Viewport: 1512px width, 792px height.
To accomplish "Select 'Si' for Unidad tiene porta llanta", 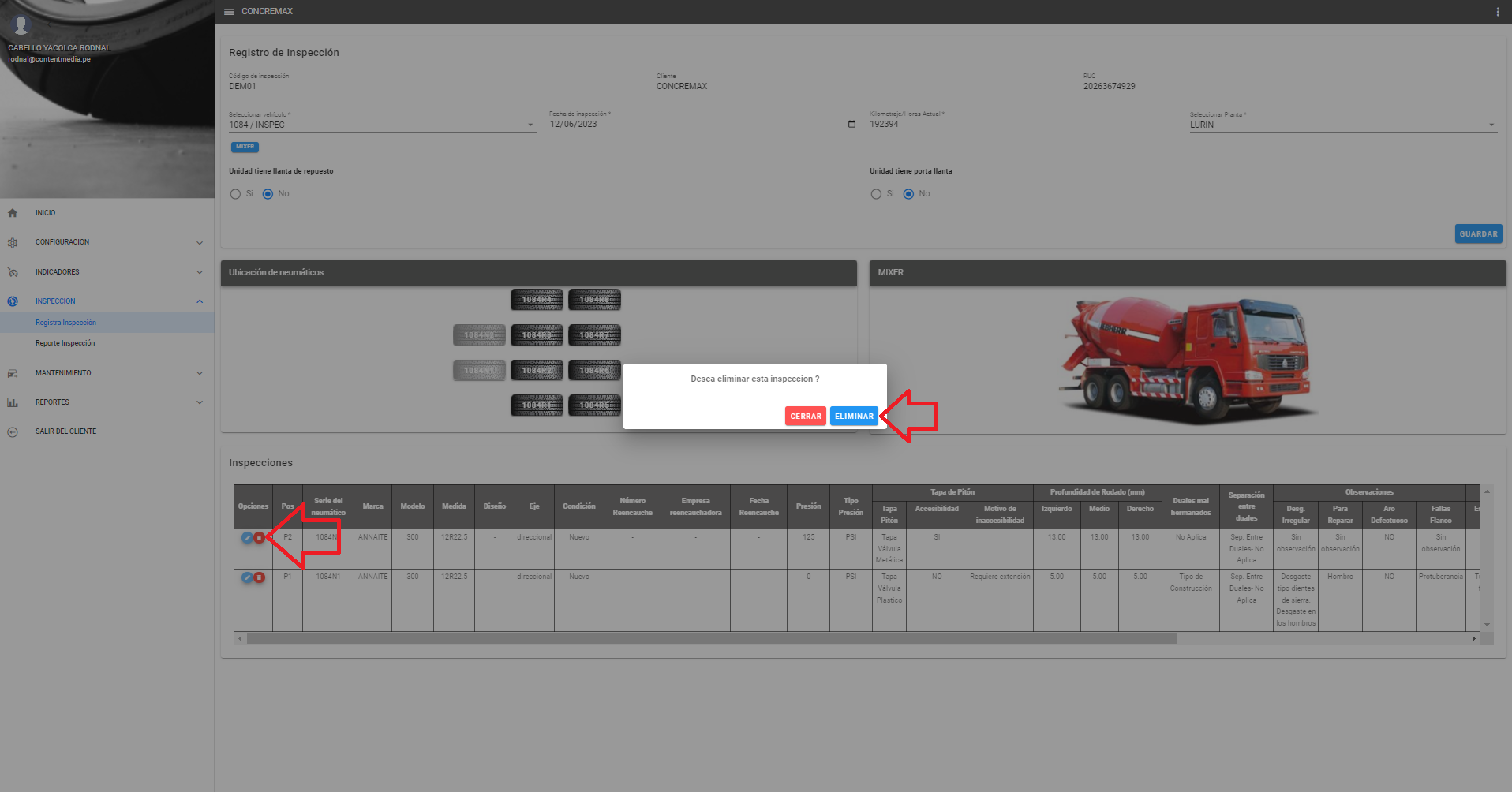I will (876, 194).
